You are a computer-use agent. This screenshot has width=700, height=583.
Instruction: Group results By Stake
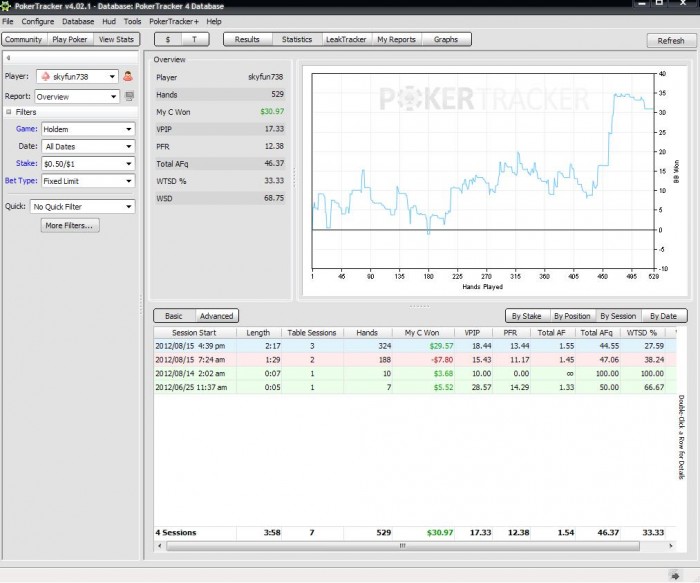(x=527, y=316)
